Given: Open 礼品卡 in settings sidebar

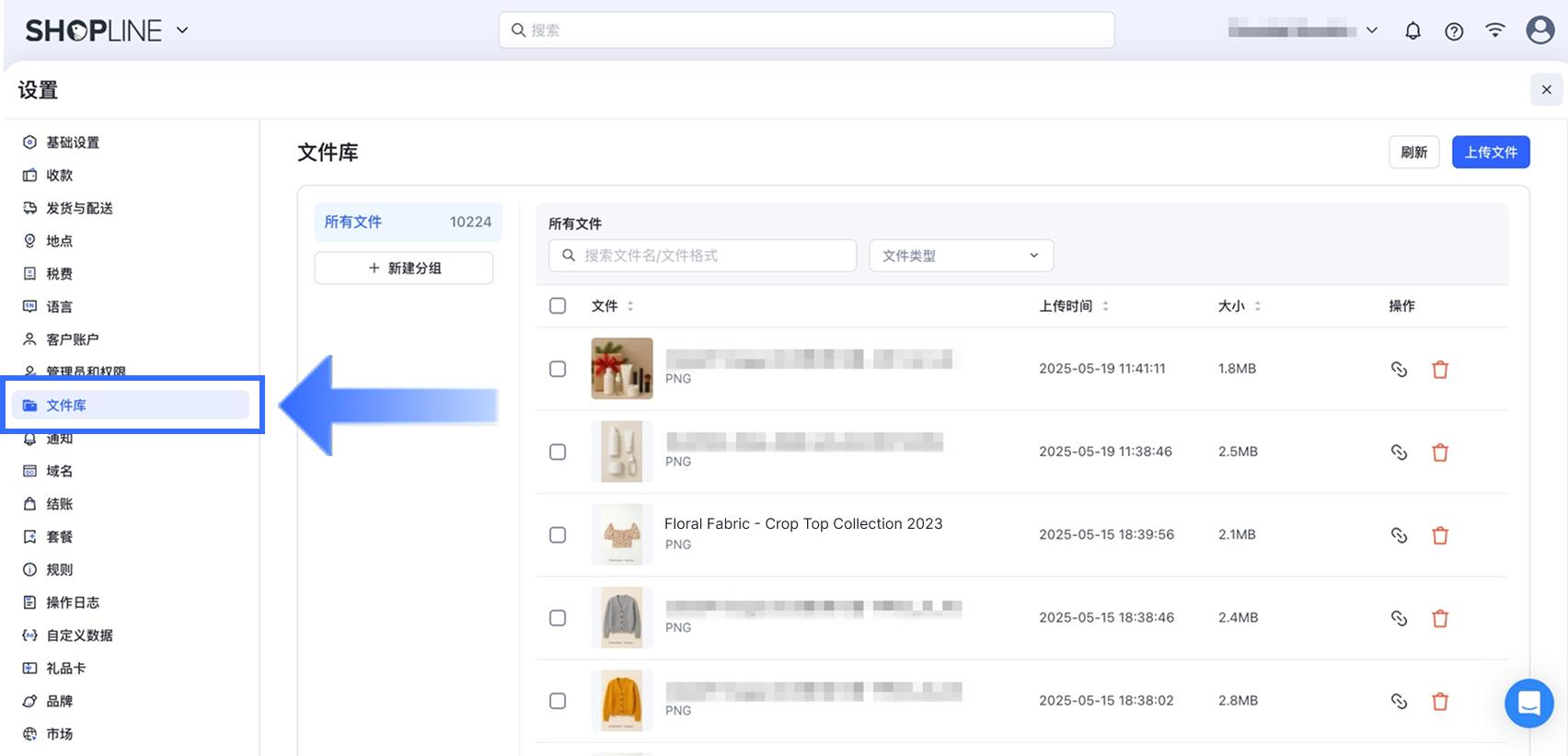Looking at the screenshot, I should click(65, 669).
